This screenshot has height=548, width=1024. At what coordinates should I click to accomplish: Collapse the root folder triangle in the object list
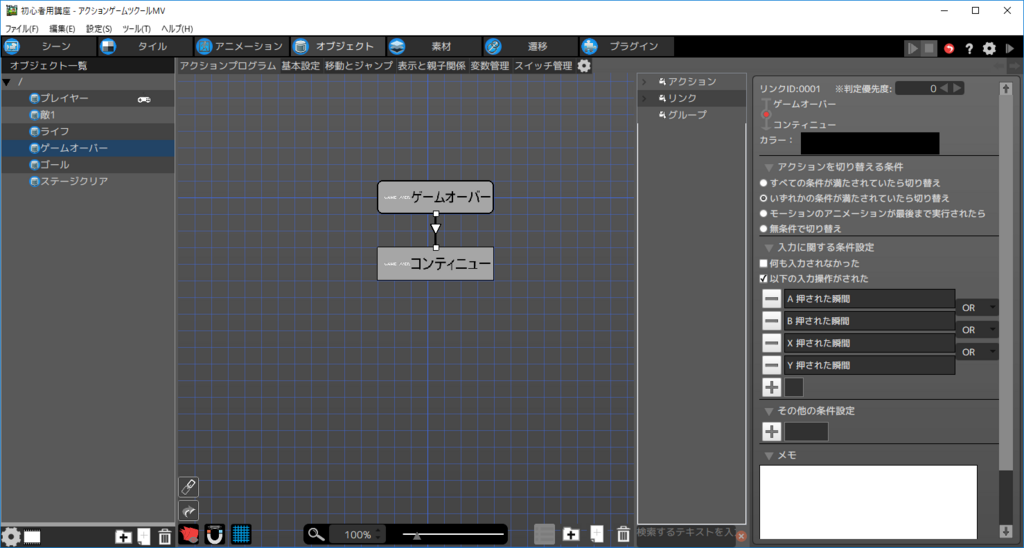coord(7,82)
